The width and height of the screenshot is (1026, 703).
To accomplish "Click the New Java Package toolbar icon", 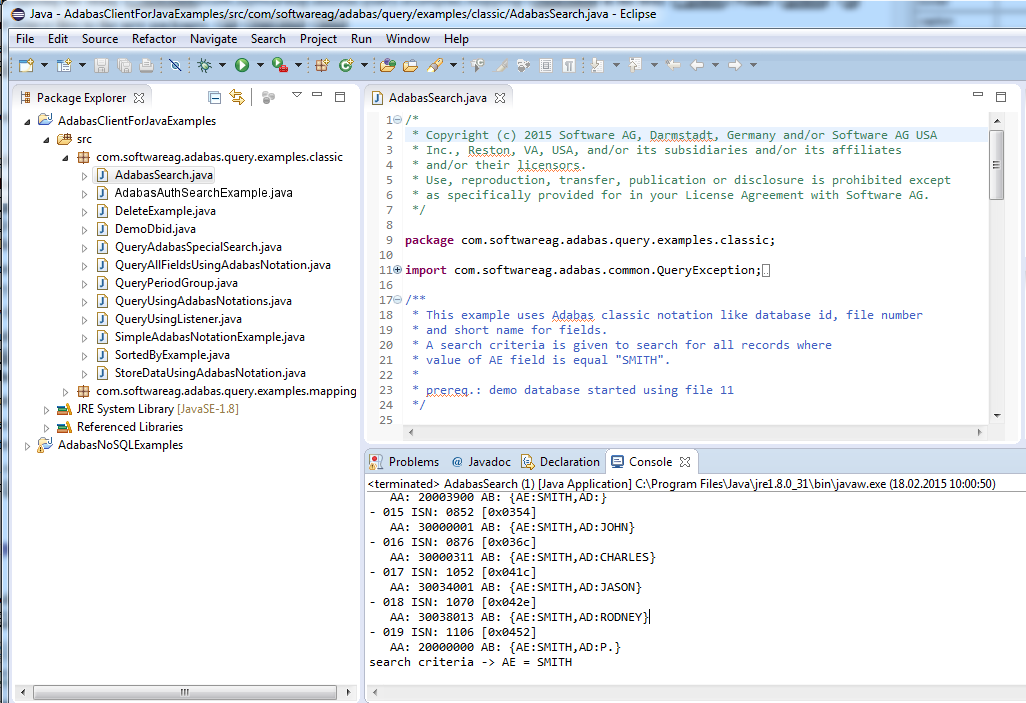I will [322, 66].
